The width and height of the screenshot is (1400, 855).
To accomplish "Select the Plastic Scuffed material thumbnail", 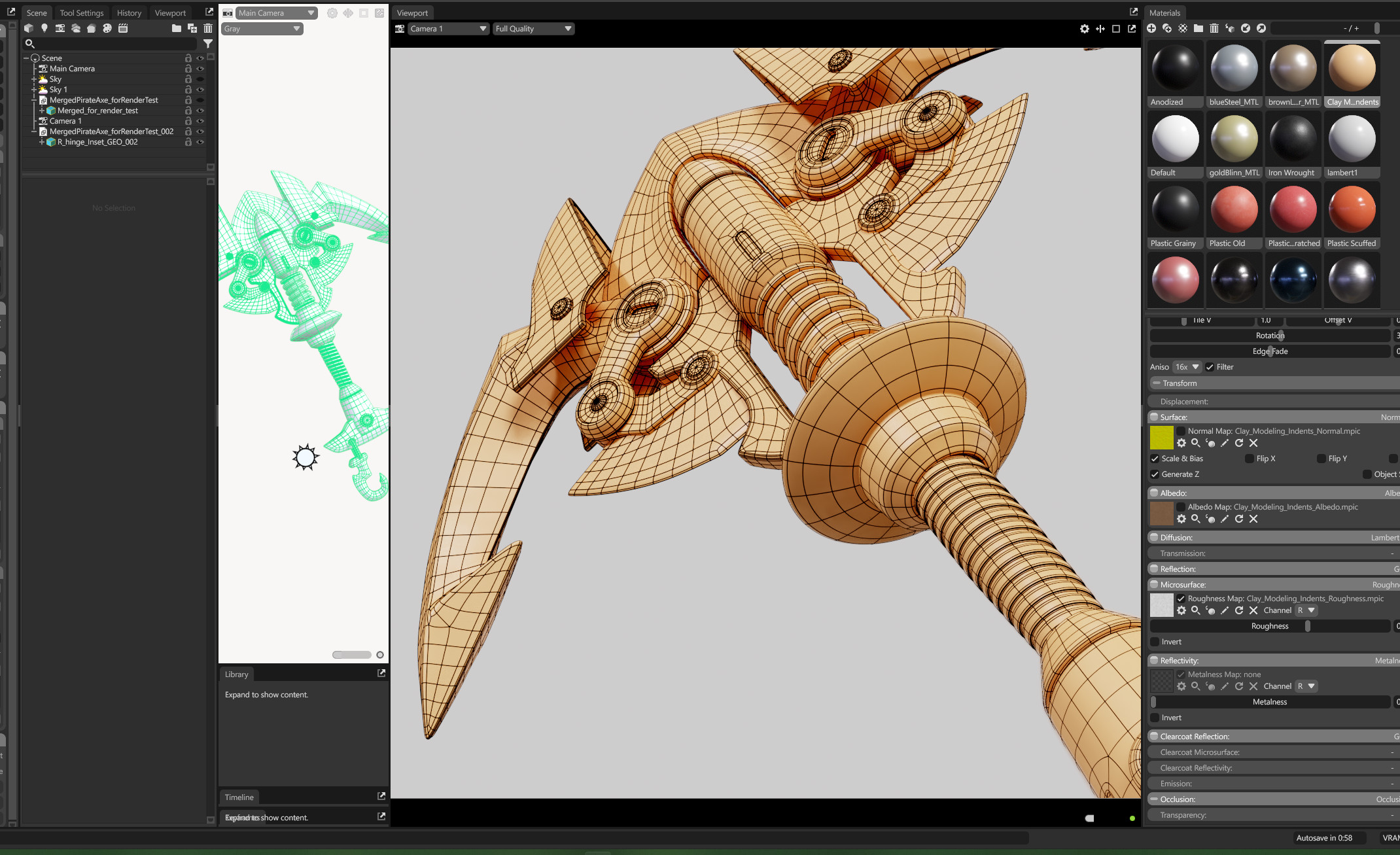I will click(x=1352, y=209).
